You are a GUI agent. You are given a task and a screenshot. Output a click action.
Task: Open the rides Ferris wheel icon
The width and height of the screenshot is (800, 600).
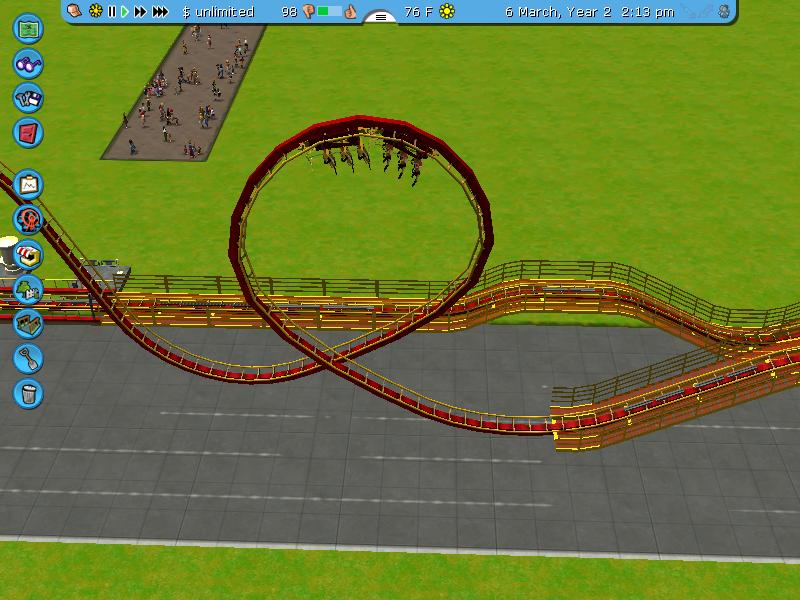click(28, 219)
